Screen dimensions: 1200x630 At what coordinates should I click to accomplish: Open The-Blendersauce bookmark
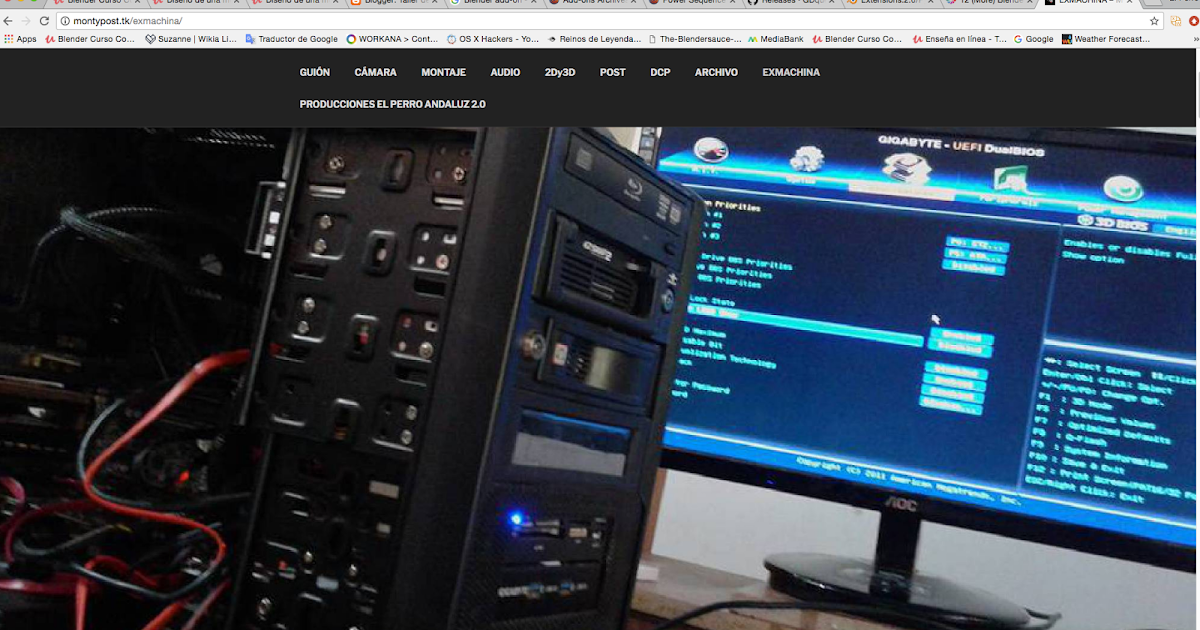(x=695, y=39)
